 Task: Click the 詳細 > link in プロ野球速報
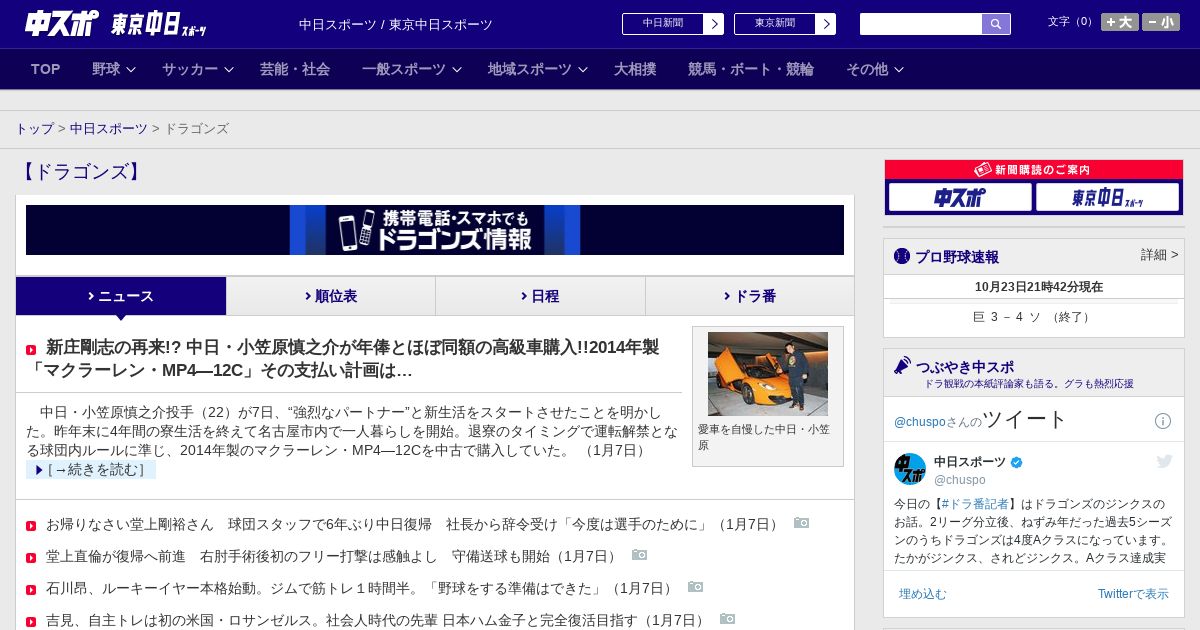1160,255
